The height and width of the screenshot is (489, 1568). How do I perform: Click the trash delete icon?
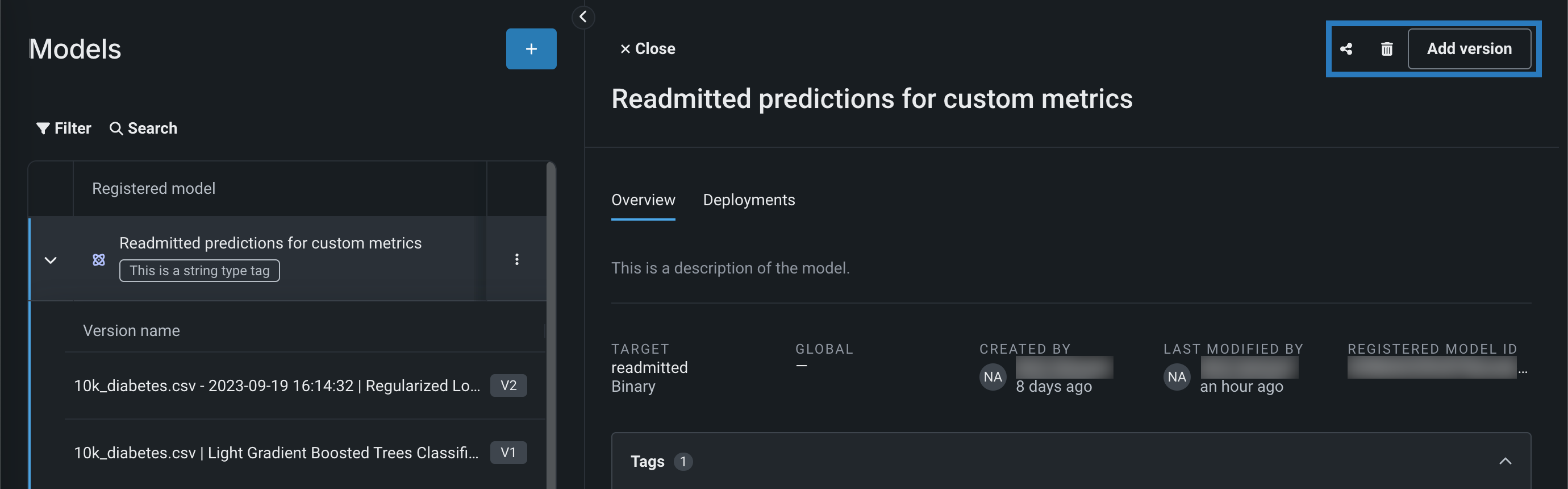(x=1387, y=49)
